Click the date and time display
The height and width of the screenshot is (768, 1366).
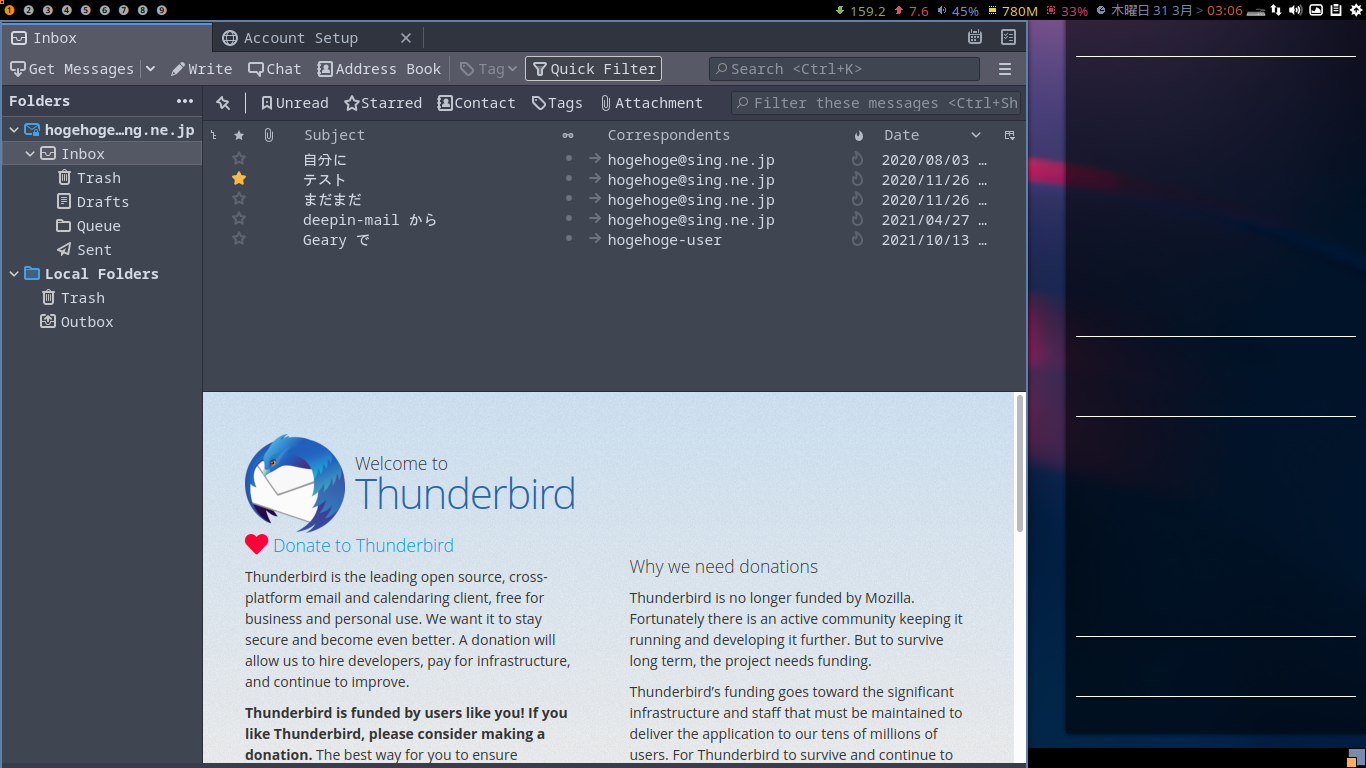pos(1169,11)
